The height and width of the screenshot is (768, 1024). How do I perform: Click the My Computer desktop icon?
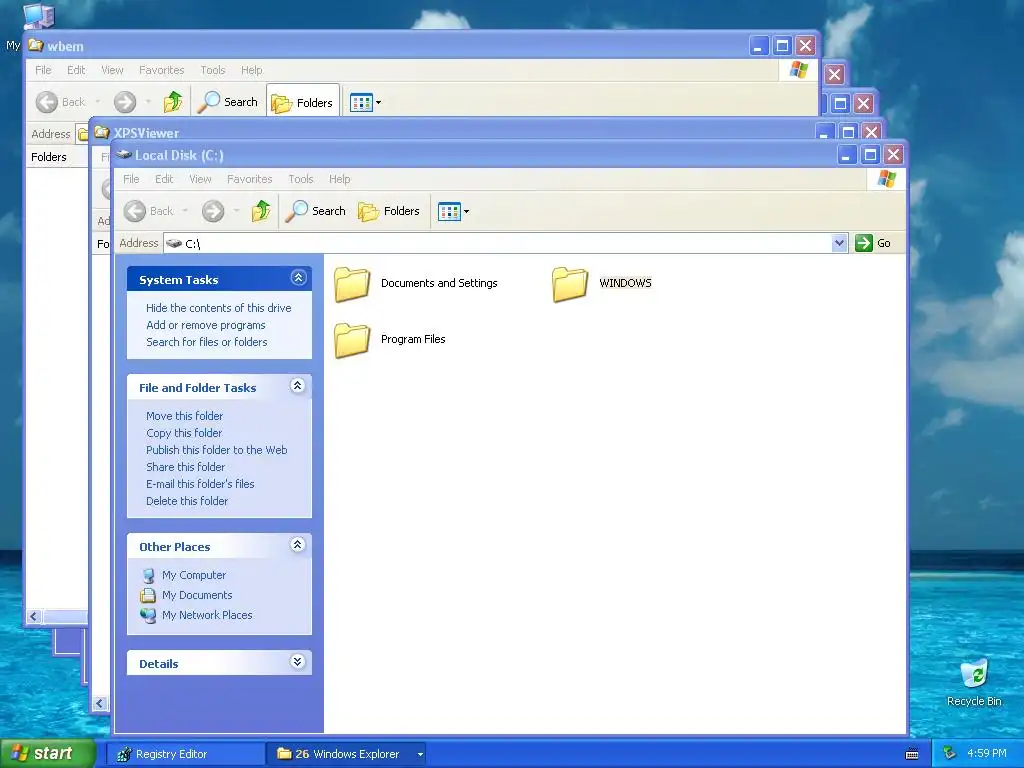(x=38, y=16)
